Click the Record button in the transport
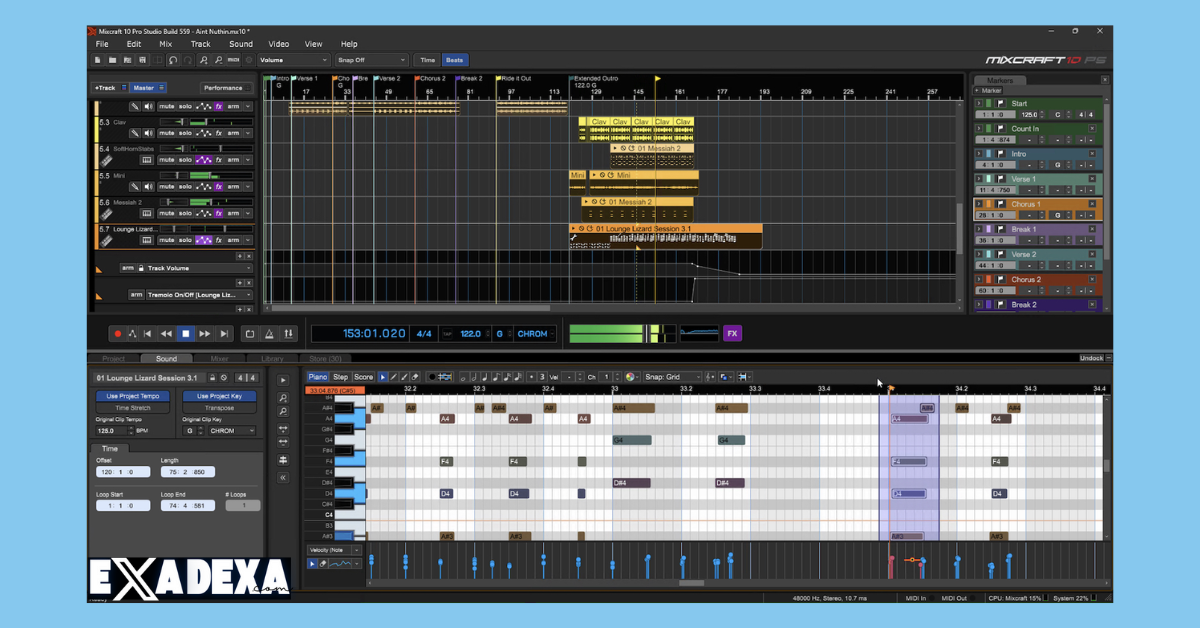The height and width of the screenshot is (628, 1200). click(x=118, y=333)
